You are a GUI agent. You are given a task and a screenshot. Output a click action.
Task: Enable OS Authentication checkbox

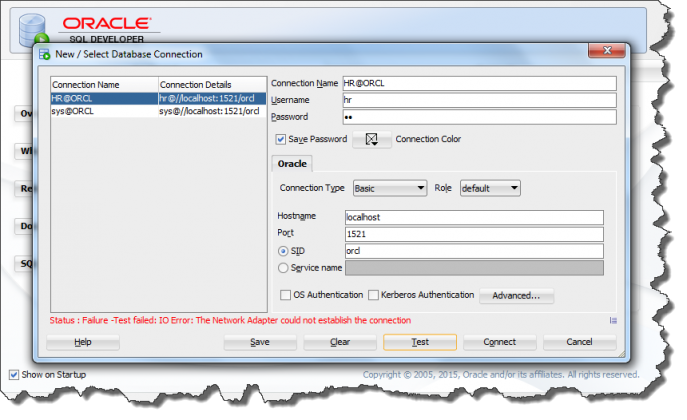(286, 295)
